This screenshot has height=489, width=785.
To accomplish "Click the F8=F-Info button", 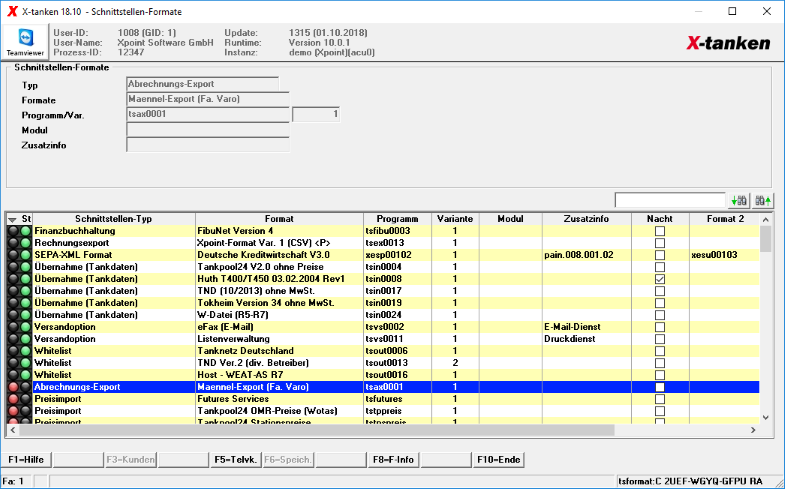I will click(393, 459).
